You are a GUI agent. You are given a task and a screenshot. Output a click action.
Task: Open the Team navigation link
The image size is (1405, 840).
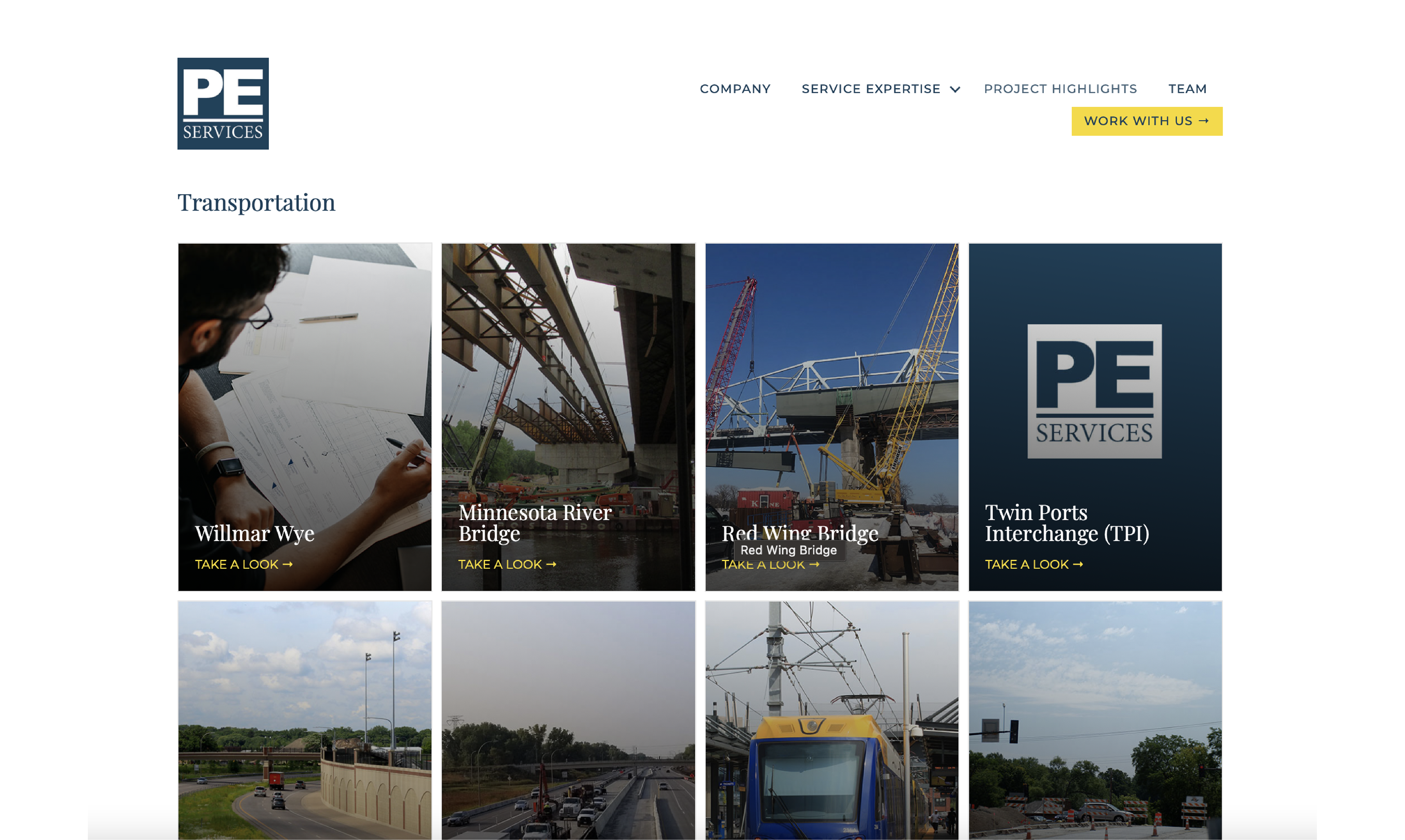tap(1188, 89)
